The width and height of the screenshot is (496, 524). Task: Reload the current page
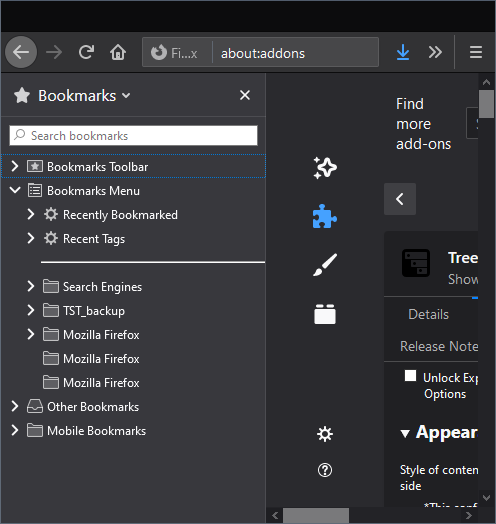tap(86, 52)
